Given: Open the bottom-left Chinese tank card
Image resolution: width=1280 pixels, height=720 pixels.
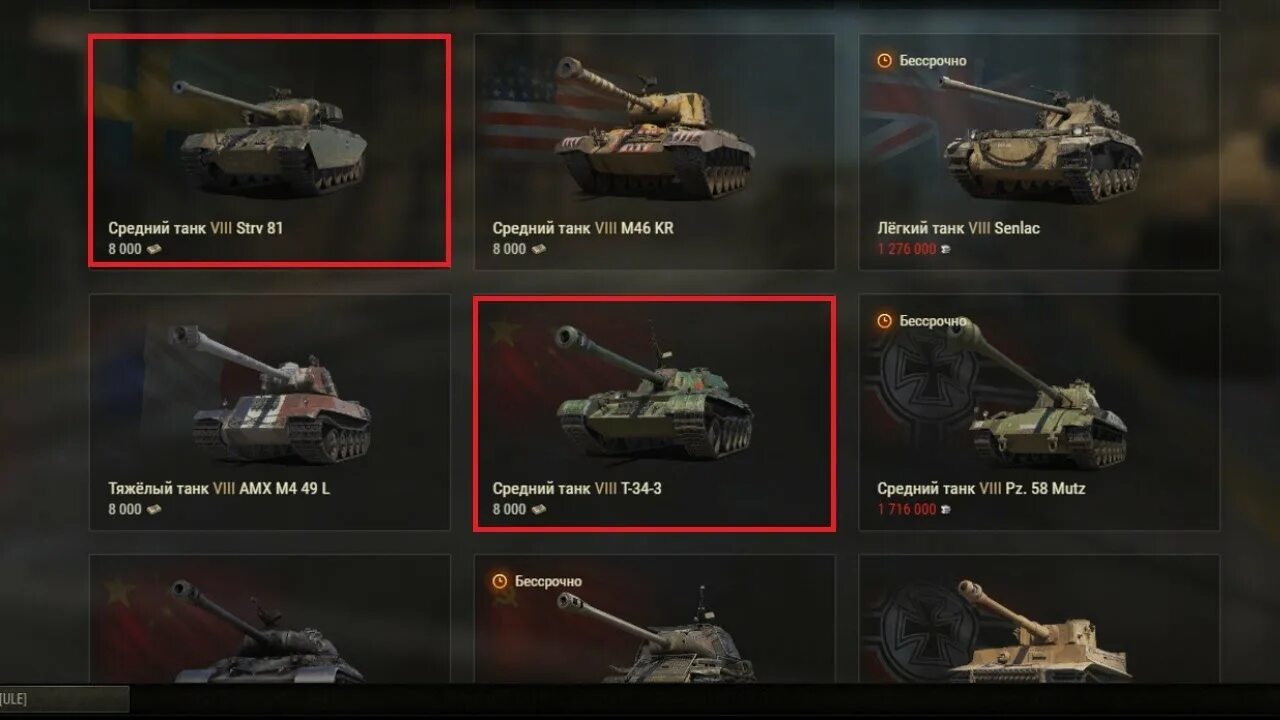Looking at the screenshot, I should coord(270,619).
